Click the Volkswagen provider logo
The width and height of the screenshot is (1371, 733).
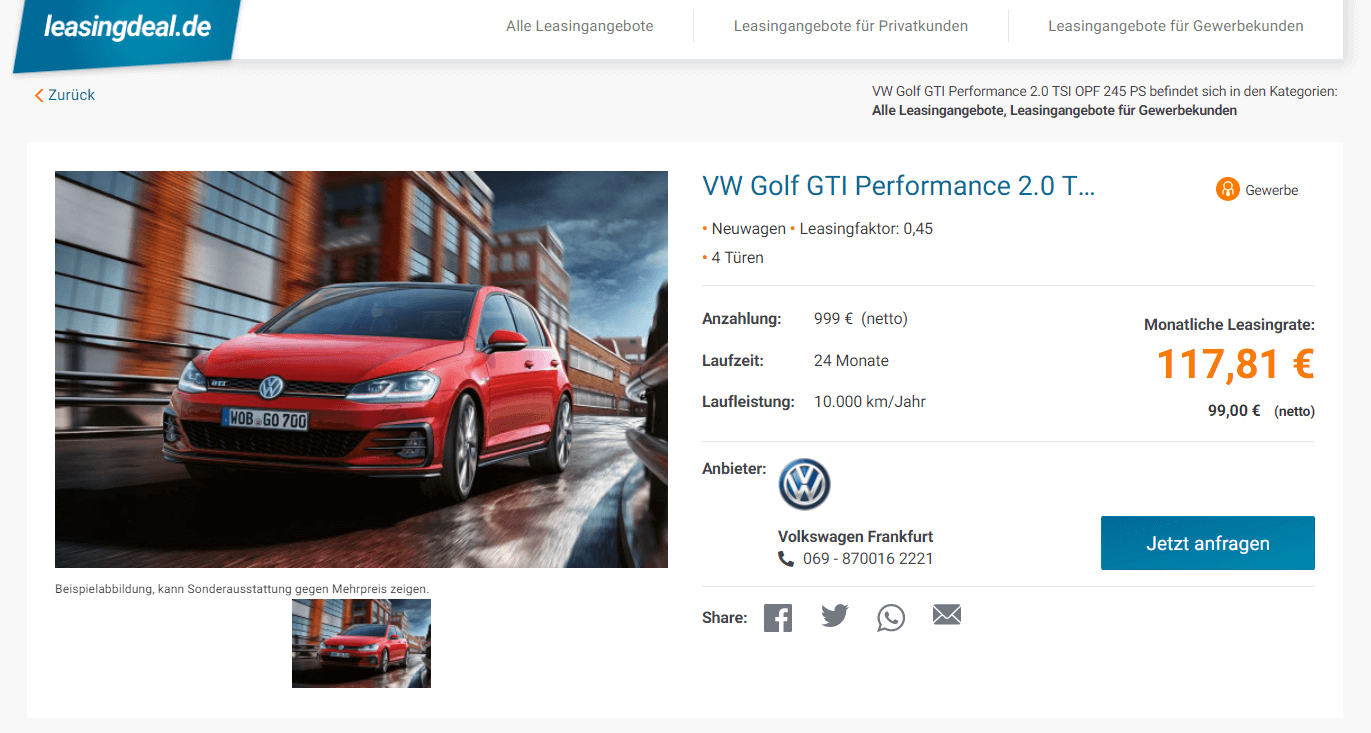[805, 485]
